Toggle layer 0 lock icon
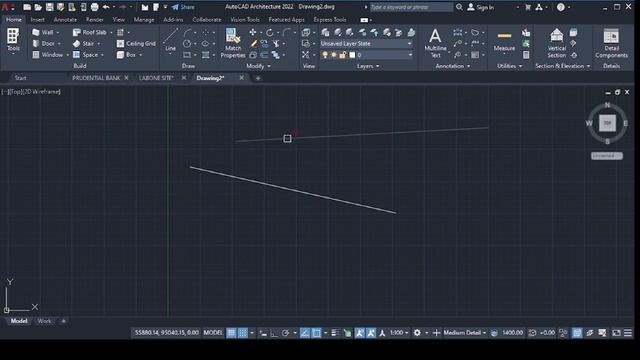 tap(343, 55)
